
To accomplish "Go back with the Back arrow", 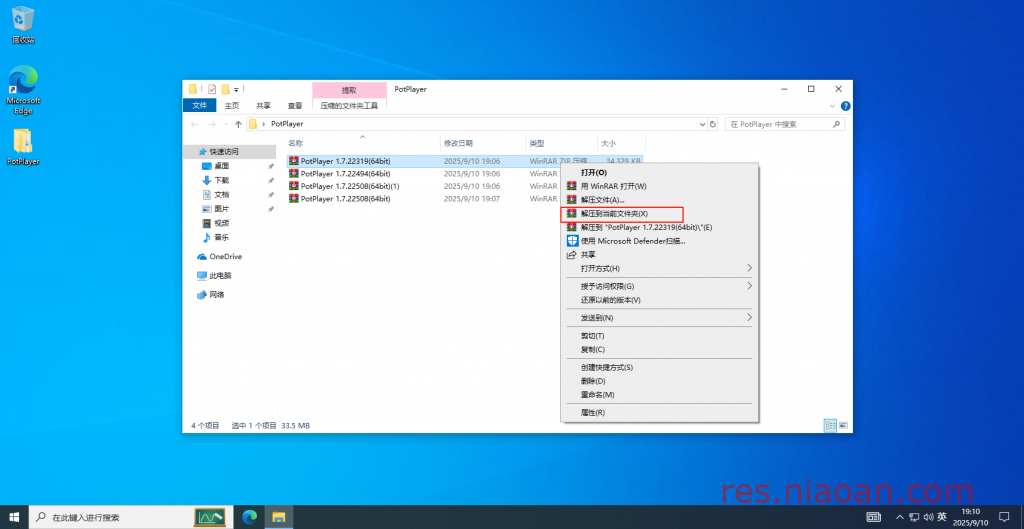I will [195, 124].
